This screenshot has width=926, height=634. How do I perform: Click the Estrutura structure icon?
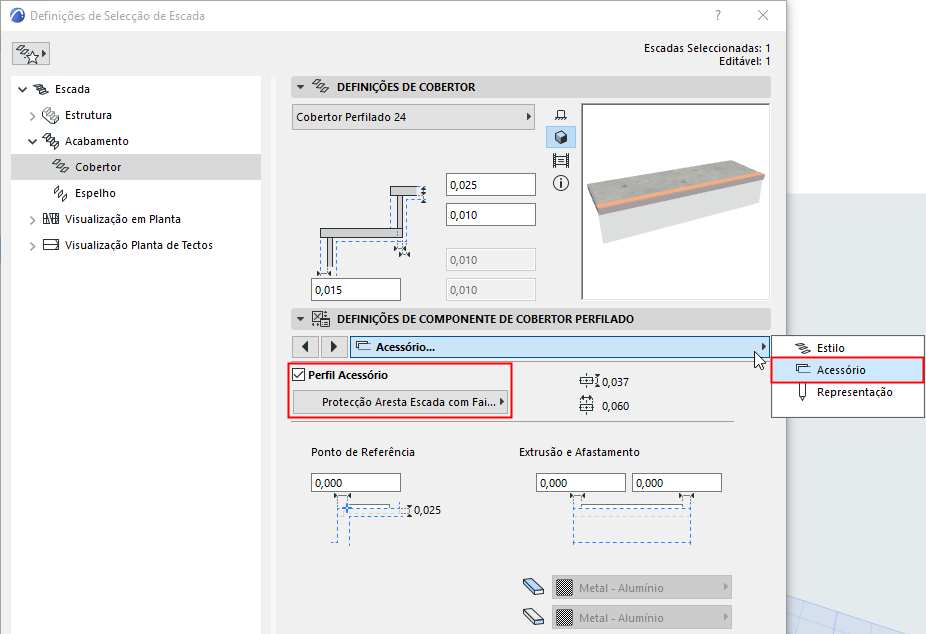coord(51,115)
